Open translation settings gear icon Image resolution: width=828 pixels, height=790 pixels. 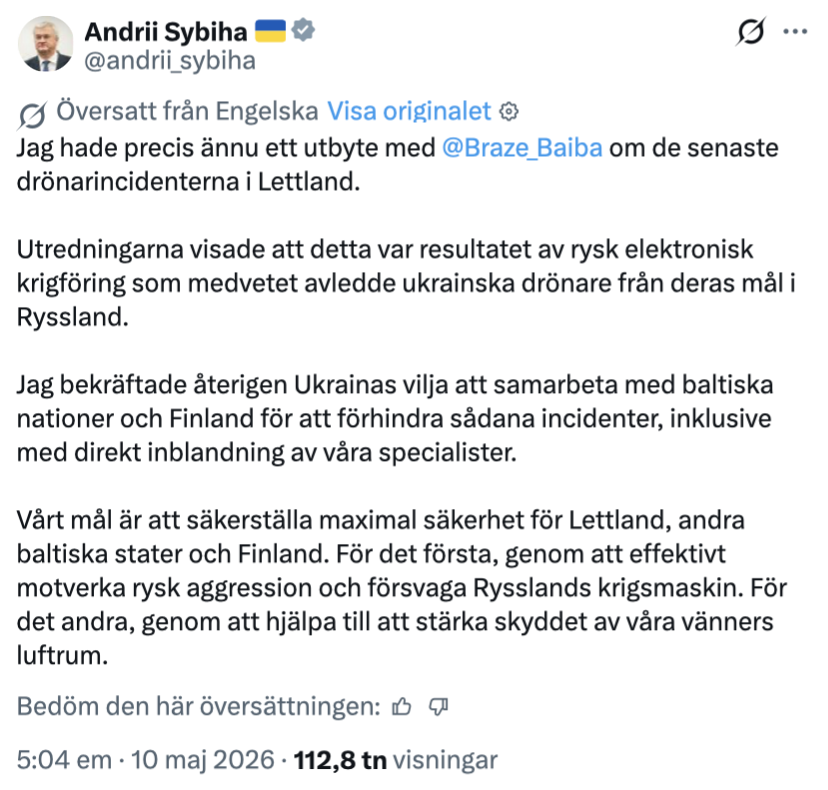[x=509, y=112]
